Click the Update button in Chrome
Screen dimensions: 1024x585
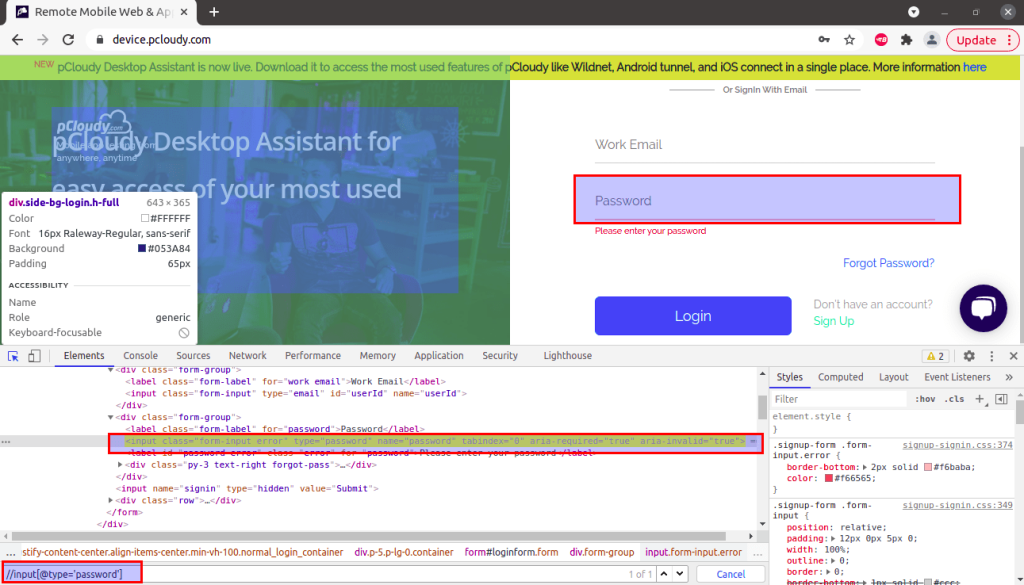coord(982,40)
